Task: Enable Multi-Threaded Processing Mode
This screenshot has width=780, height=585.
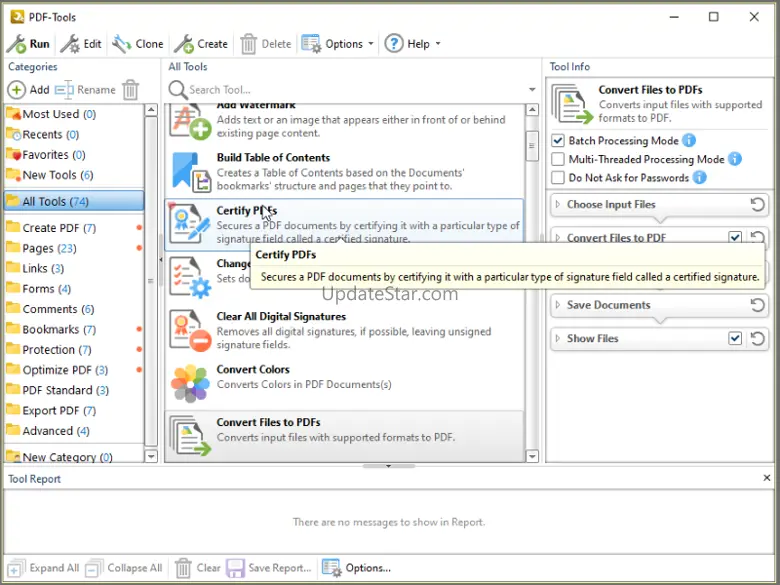Action: 559,159
